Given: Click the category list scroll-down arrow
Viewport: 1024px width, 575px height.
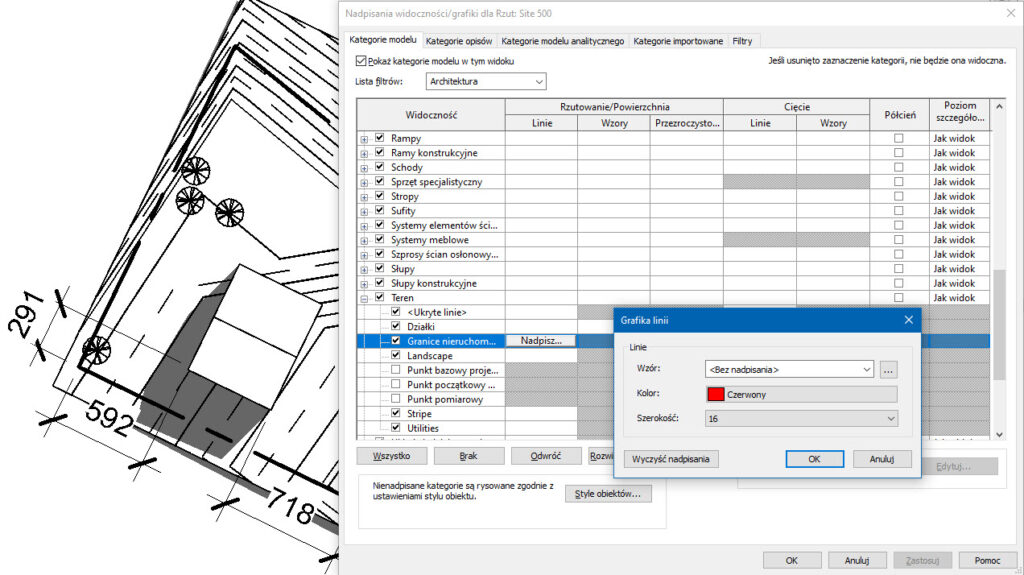Looking at the screenshot, I should 997,434.
